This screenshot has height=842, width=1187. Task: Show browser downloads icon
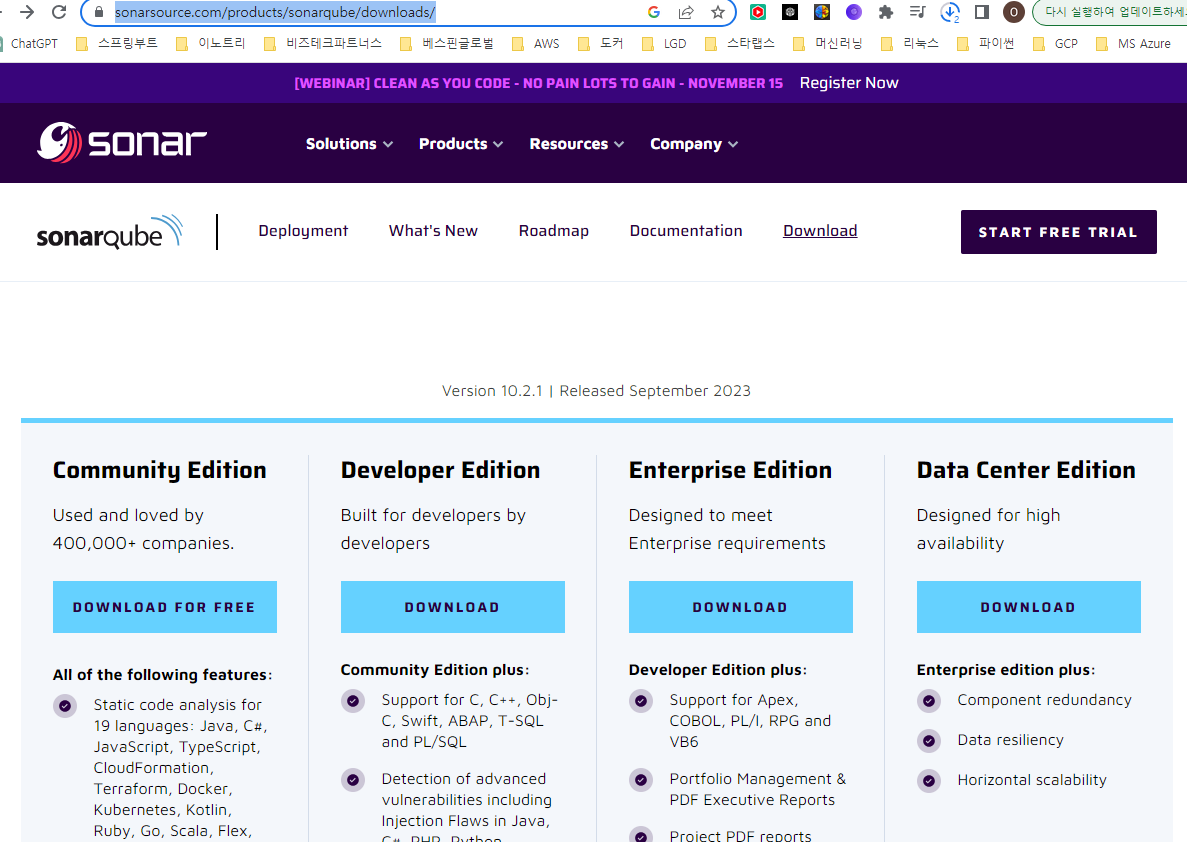(949, 12)
